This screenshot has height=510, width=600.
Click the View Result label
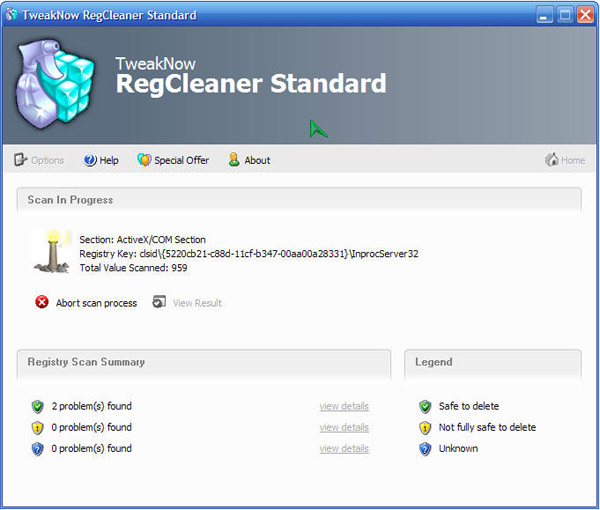point(197,303)
